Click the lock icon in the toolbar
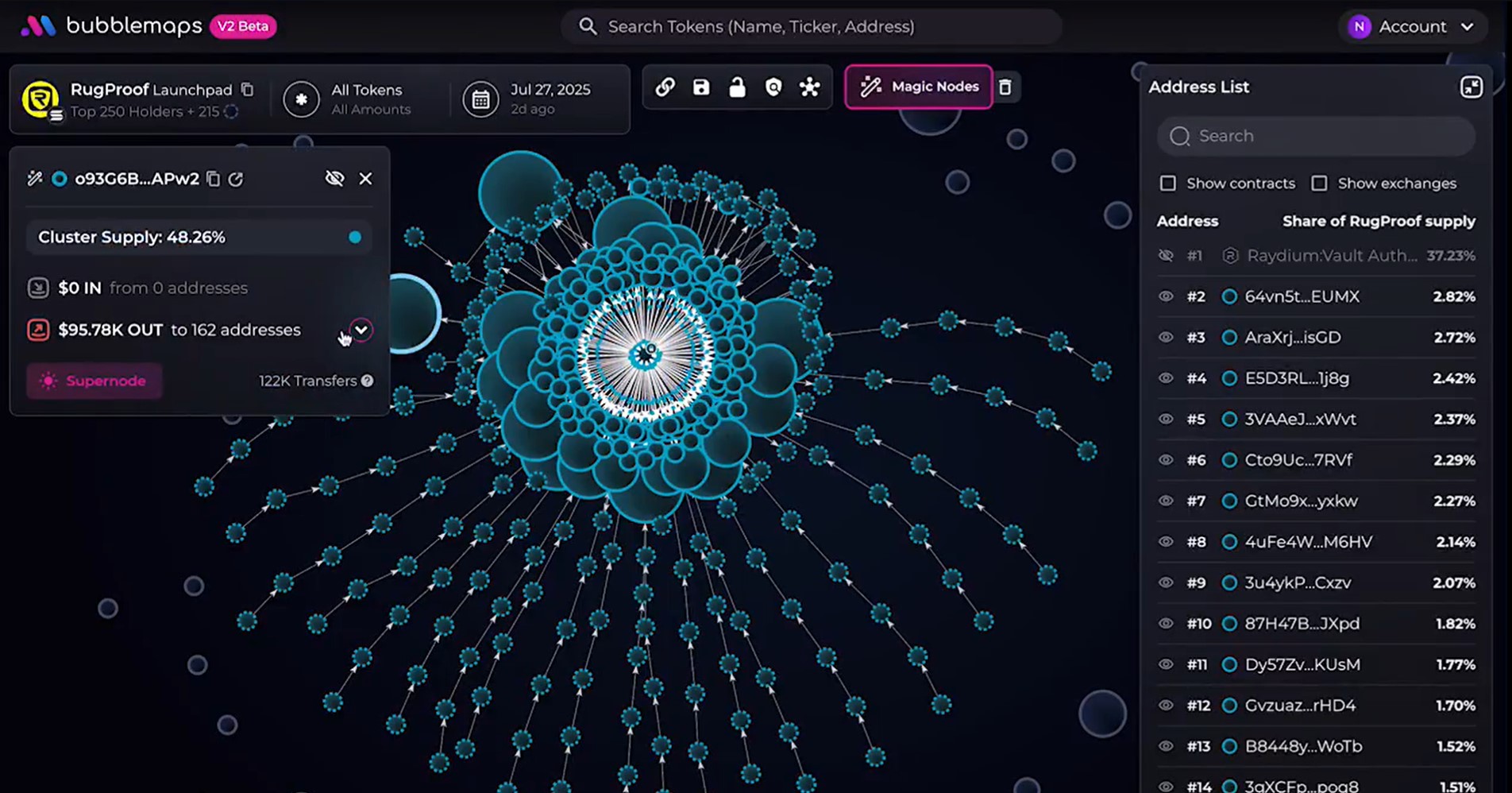1512x793 pixels. tap(737, 87)
